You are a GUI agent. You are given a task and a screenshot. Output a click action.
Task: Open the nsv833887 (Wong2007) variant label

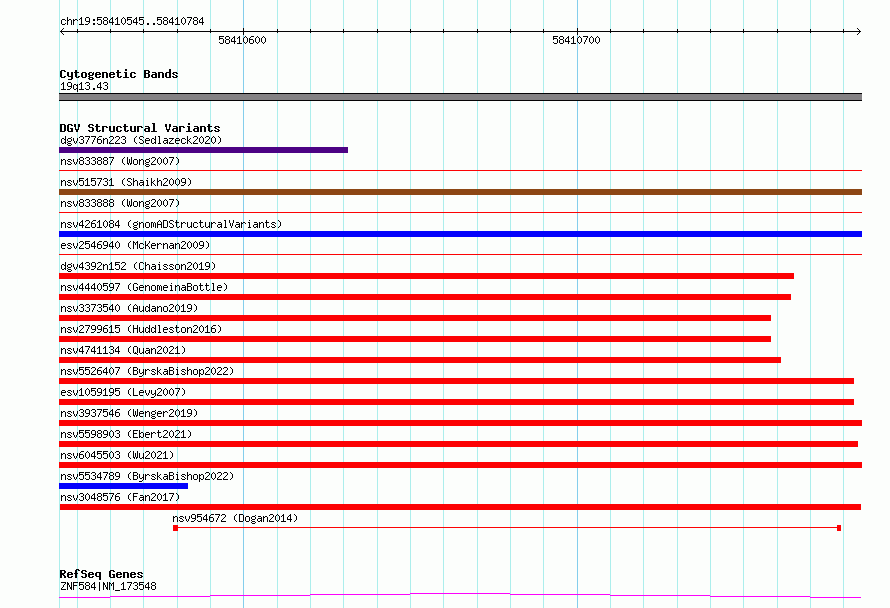(120, 161)
